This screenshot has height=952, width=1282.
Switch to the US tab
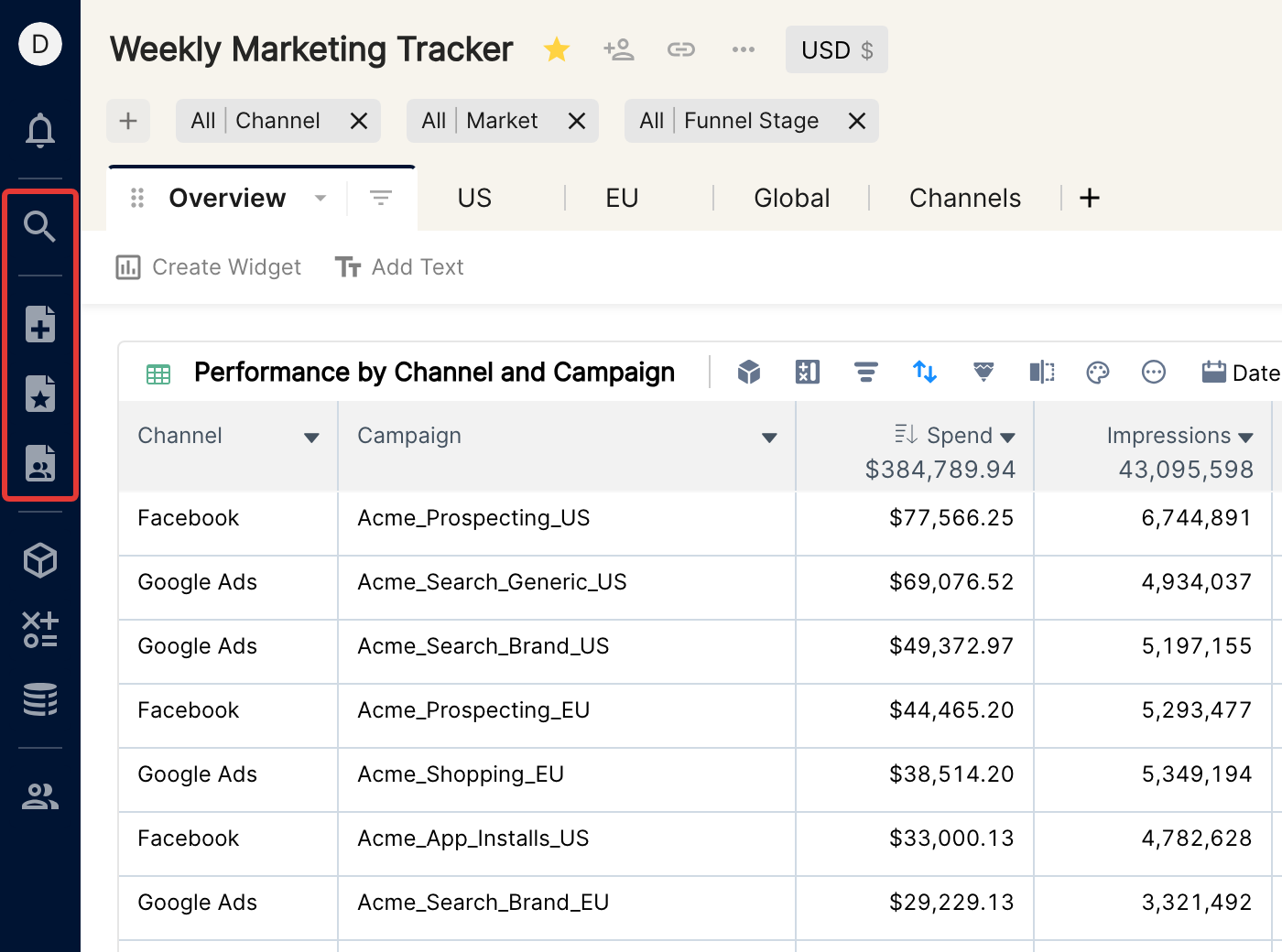pyautogui.click(x=474, y=198)
